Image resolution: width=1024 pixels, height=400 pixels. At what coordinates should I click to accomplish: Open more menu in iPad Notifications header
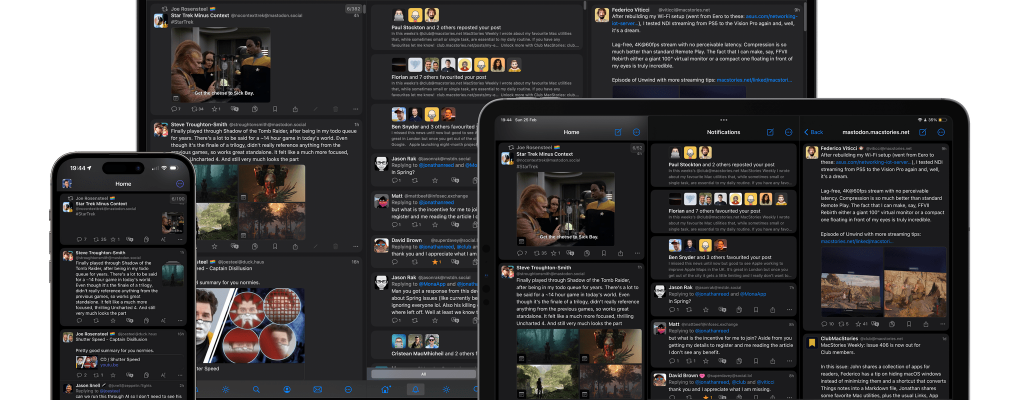(787, 132)
